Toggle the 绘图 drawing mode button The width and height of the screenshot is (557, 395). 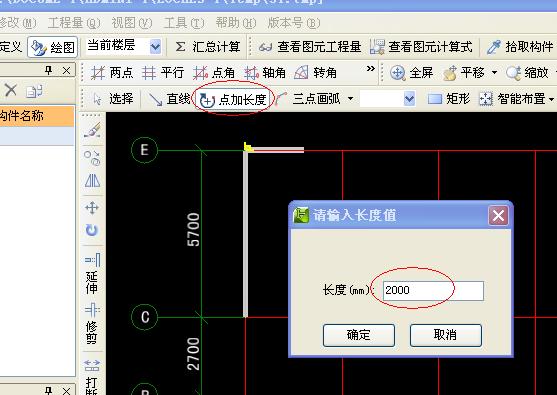(53, 47)
